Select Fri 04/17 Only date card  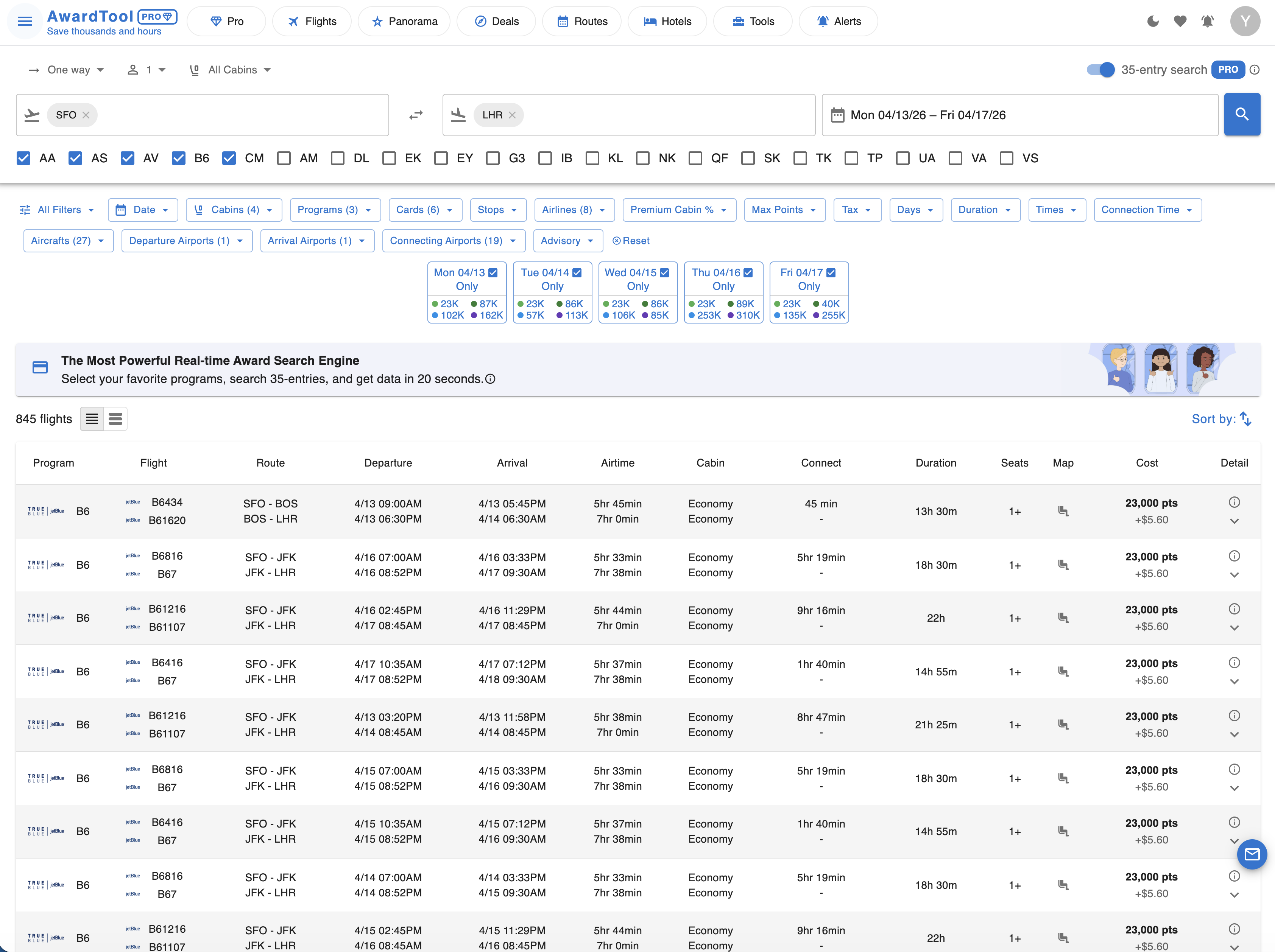809,293
